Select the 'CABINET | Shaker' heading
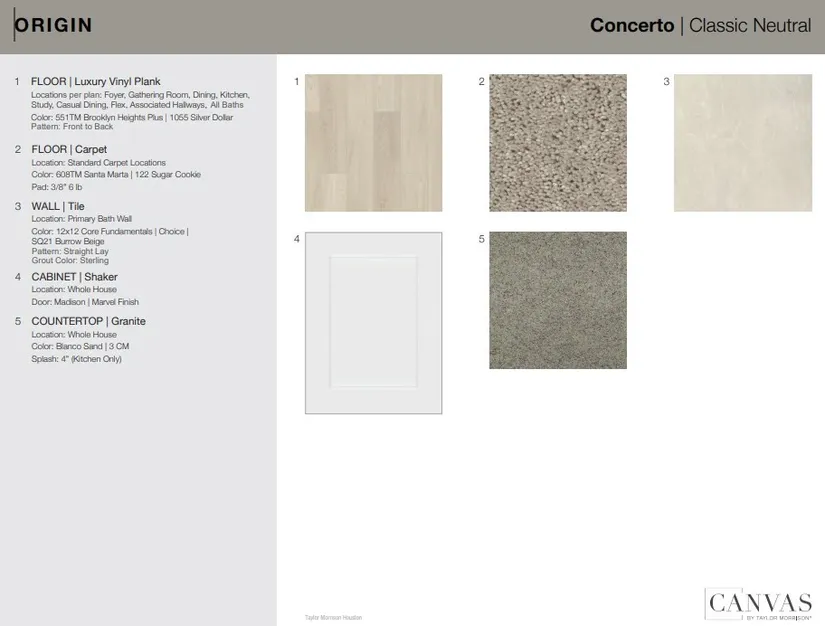 tap(74, 277)
